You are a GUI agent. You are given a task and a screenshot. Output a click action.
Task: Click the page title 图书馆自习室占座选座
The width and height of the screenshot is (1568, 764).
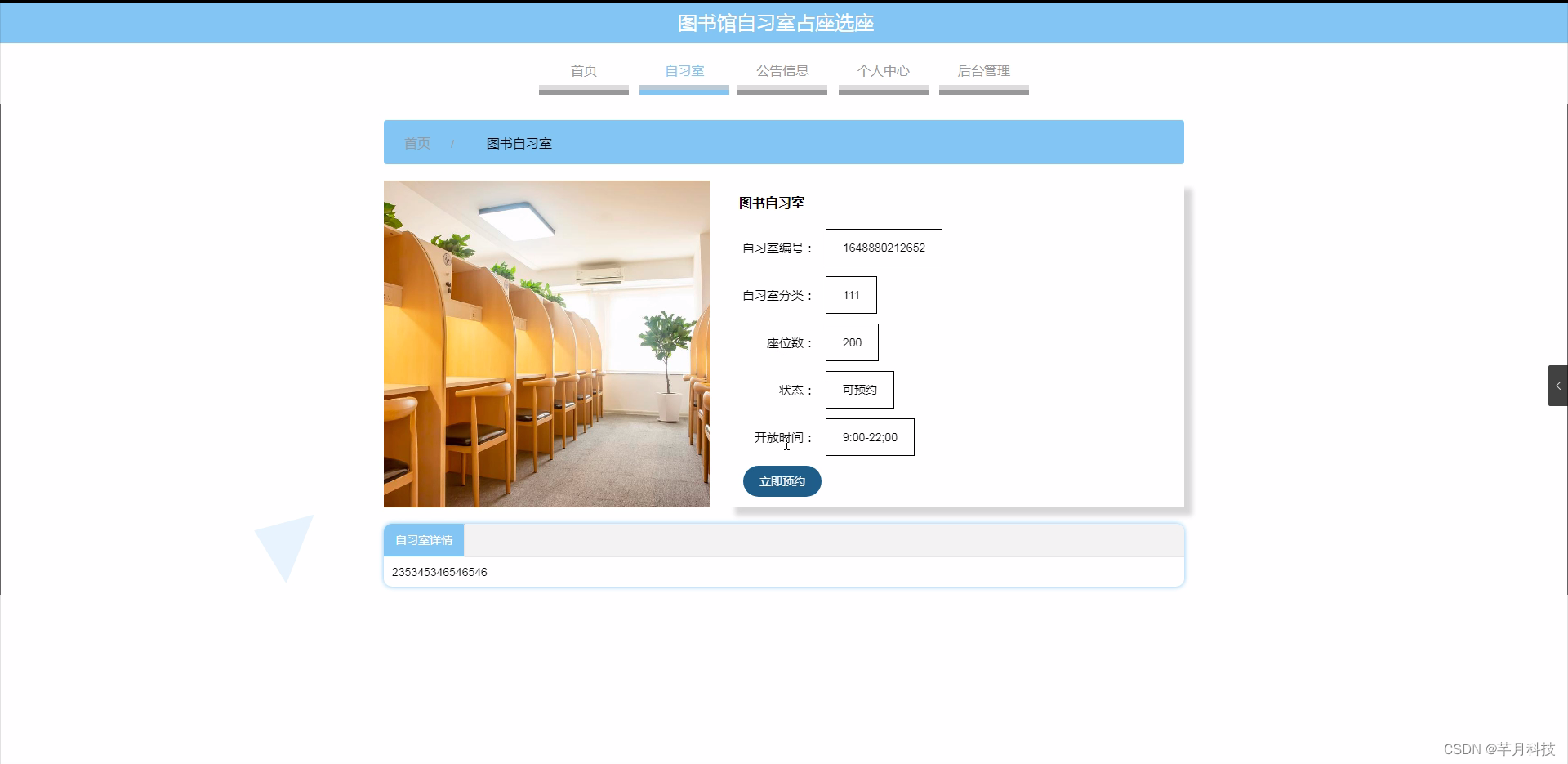tap(774, 23)
